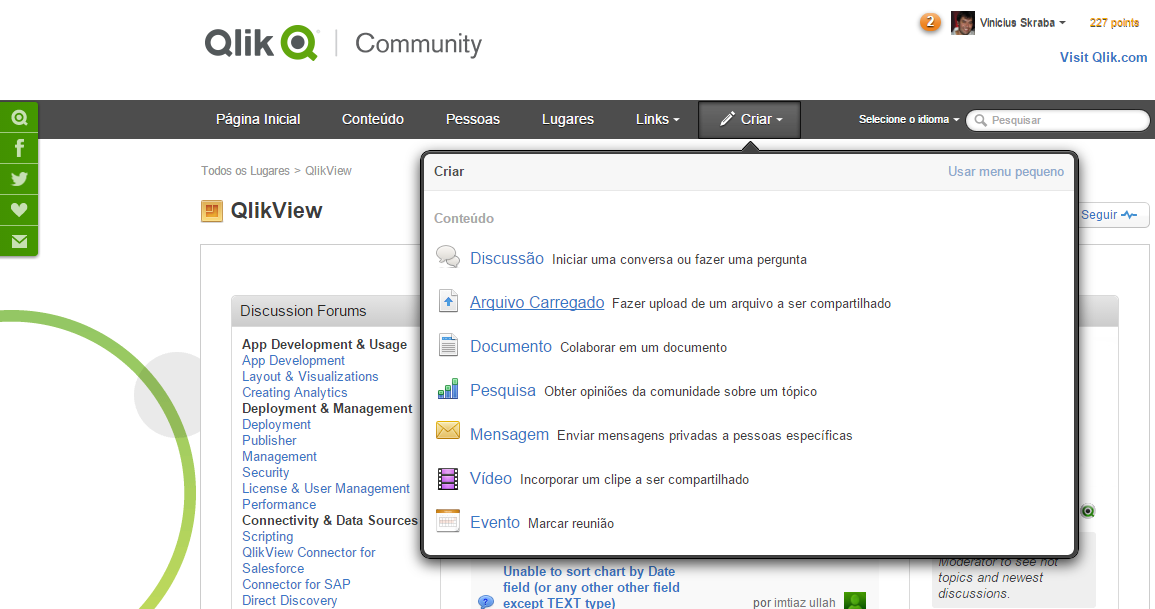
Task: Click the search magnifier icon
Action: click(980, 120)
